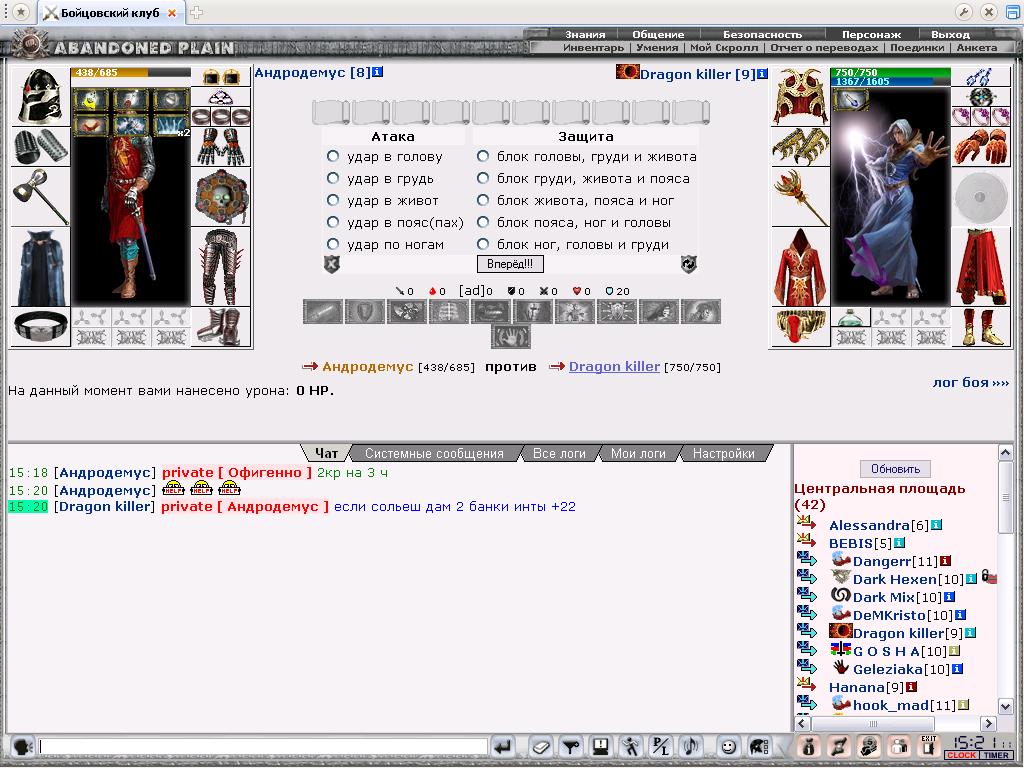The width and height of the screenshot is (1024, 768).
Task: Toggle the sound speaker icon
Action: [x=690, y=746]
